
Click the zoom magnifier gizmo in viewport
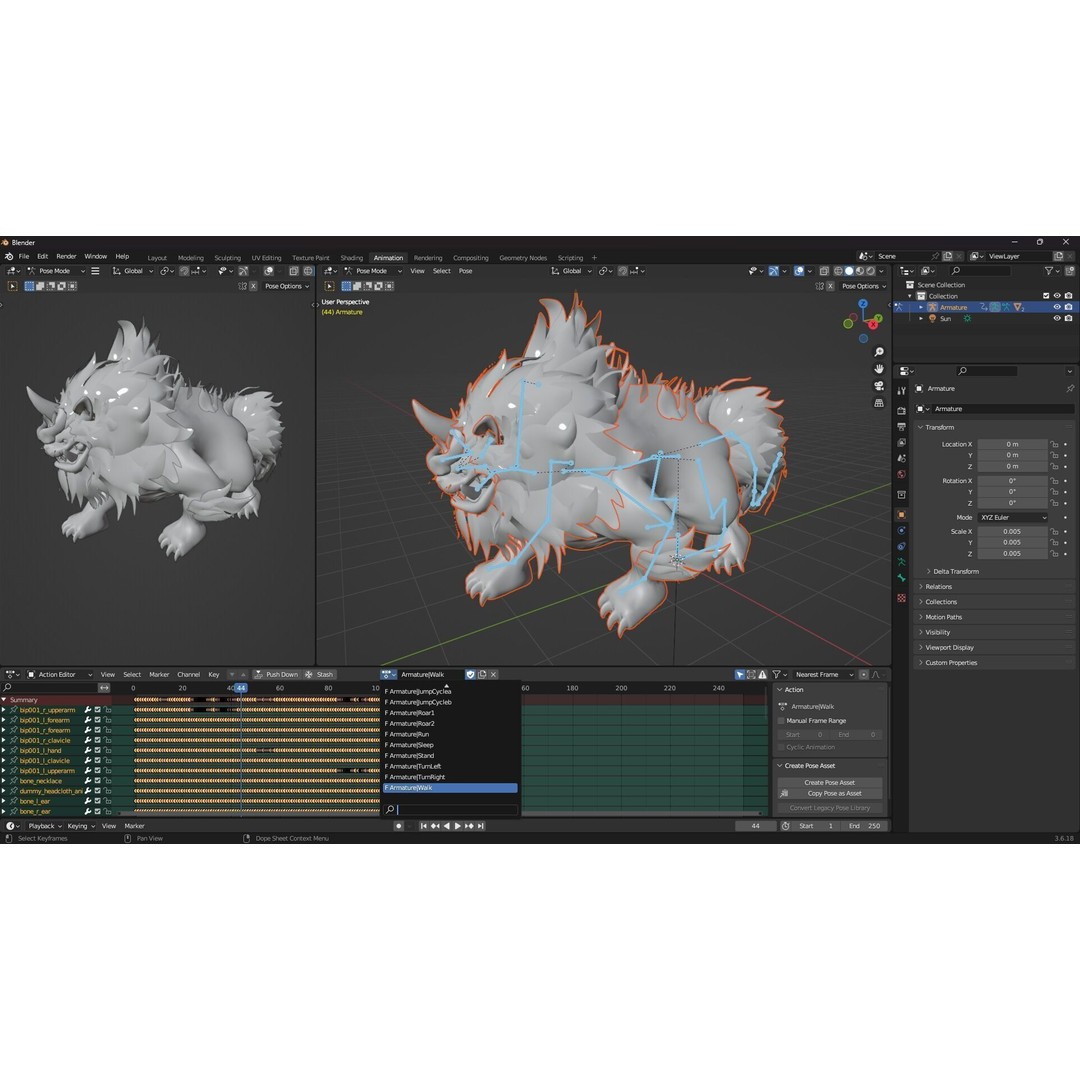pyautogui.click(x=879, y=352)
